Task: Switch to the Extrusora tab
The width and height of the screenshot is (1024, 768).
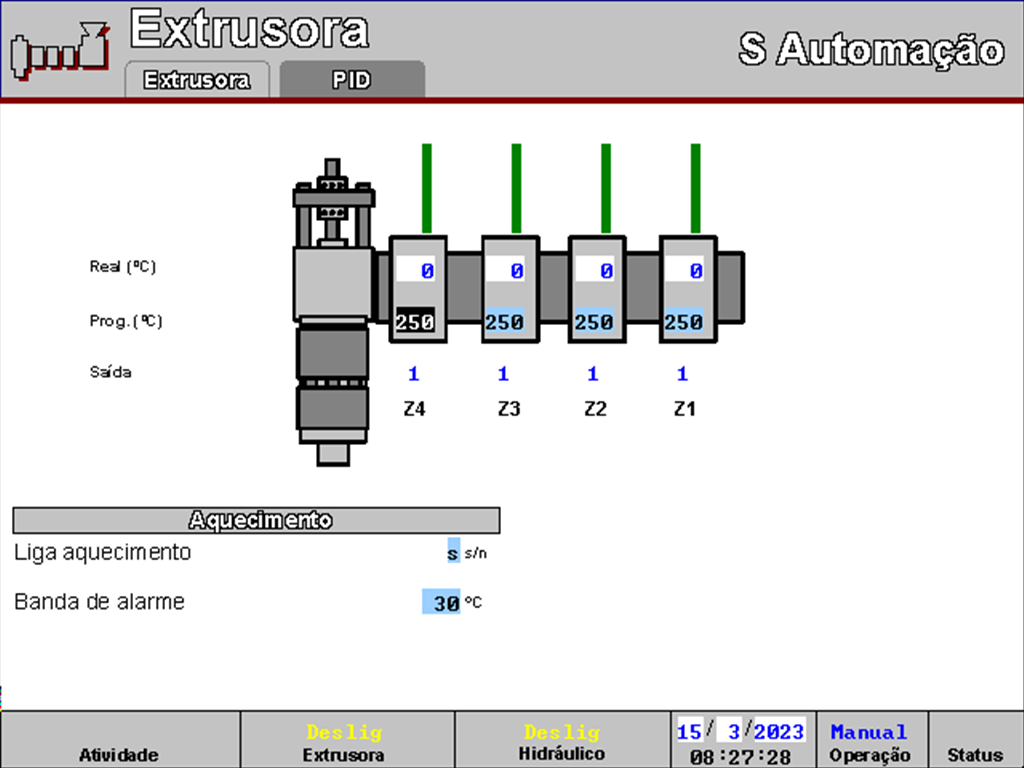Action: [x=196, y=80]
